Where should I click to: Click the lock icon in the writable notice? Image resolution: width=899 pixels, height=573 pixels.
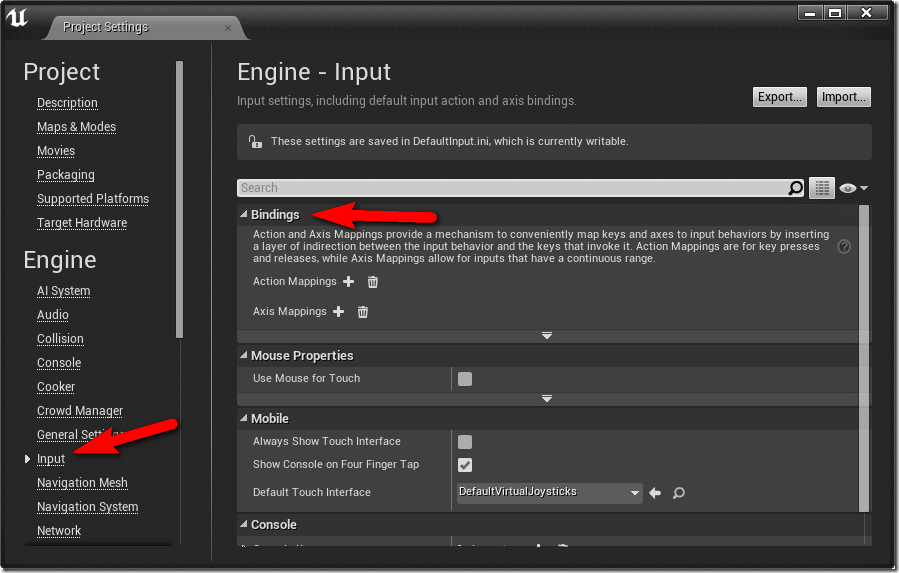pyautogui.click(x=255, y=142)
